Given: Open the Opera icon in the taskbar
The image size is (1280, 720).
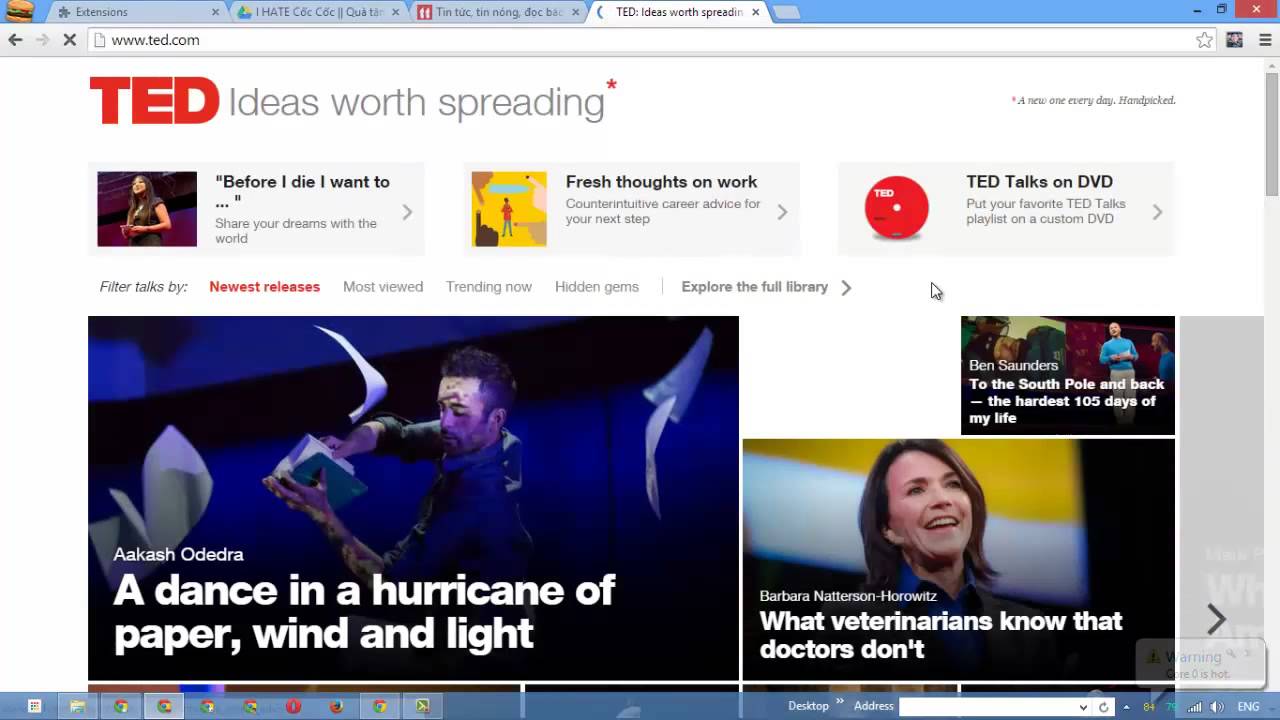Looking at the screenshot, I should (x=293, y=706).
